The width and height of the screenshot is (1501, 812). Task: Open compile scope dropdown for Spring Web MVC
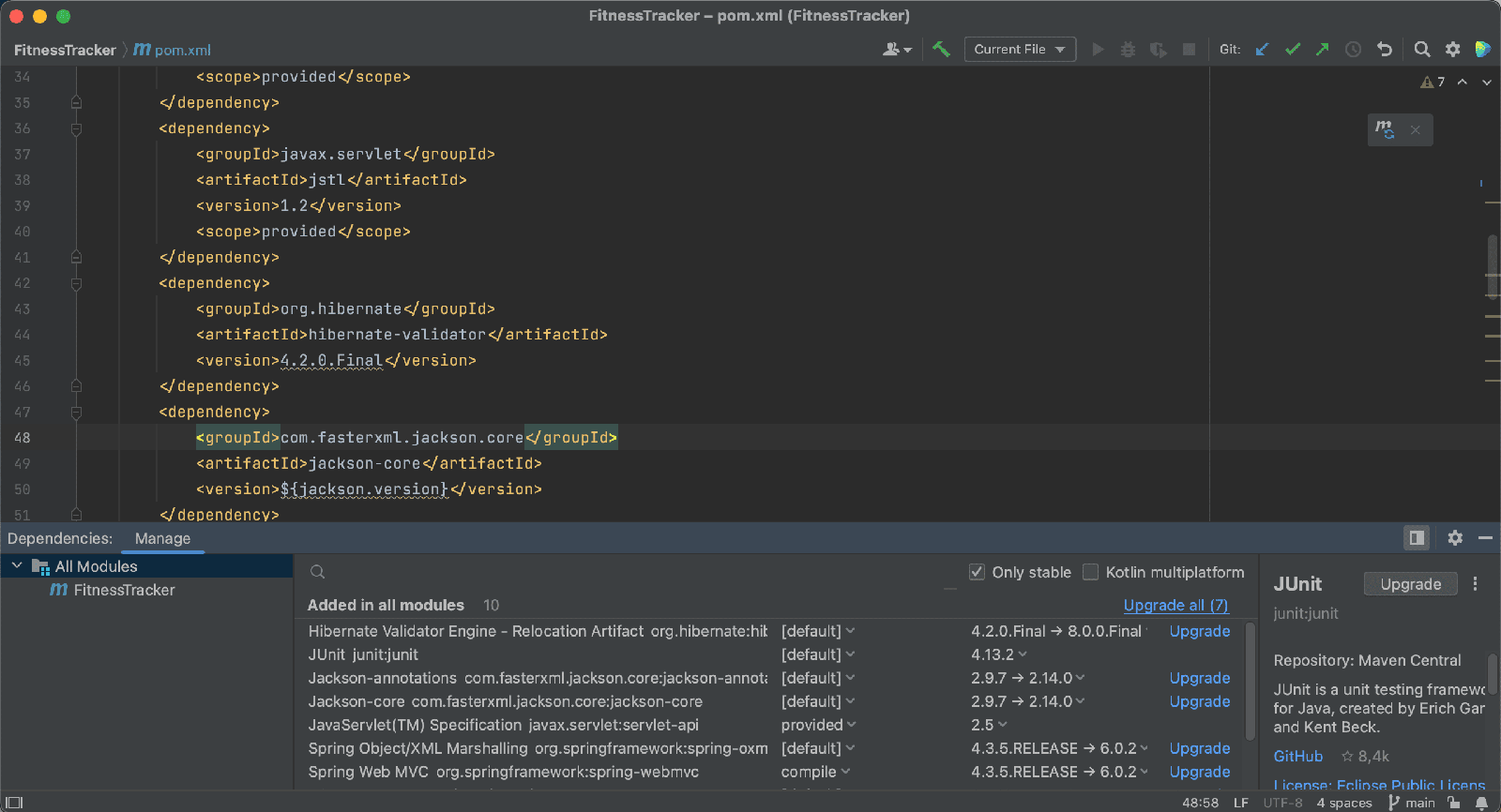(x=815, y=772)
